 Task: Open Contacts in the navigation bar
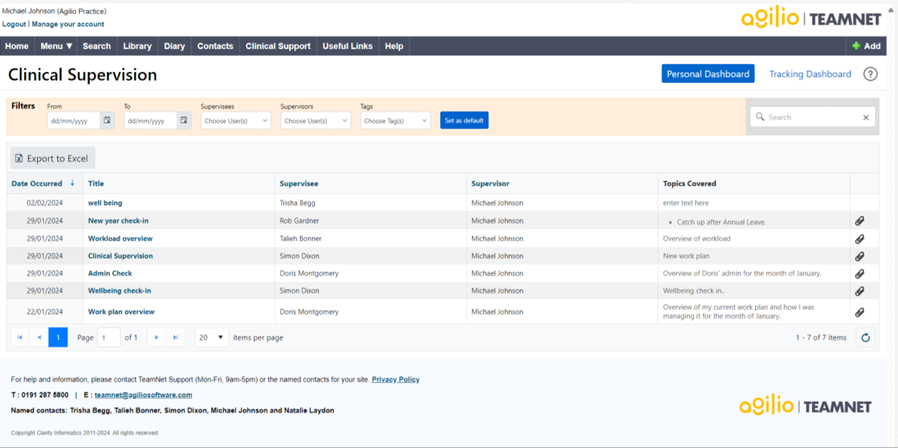point(215,46)
